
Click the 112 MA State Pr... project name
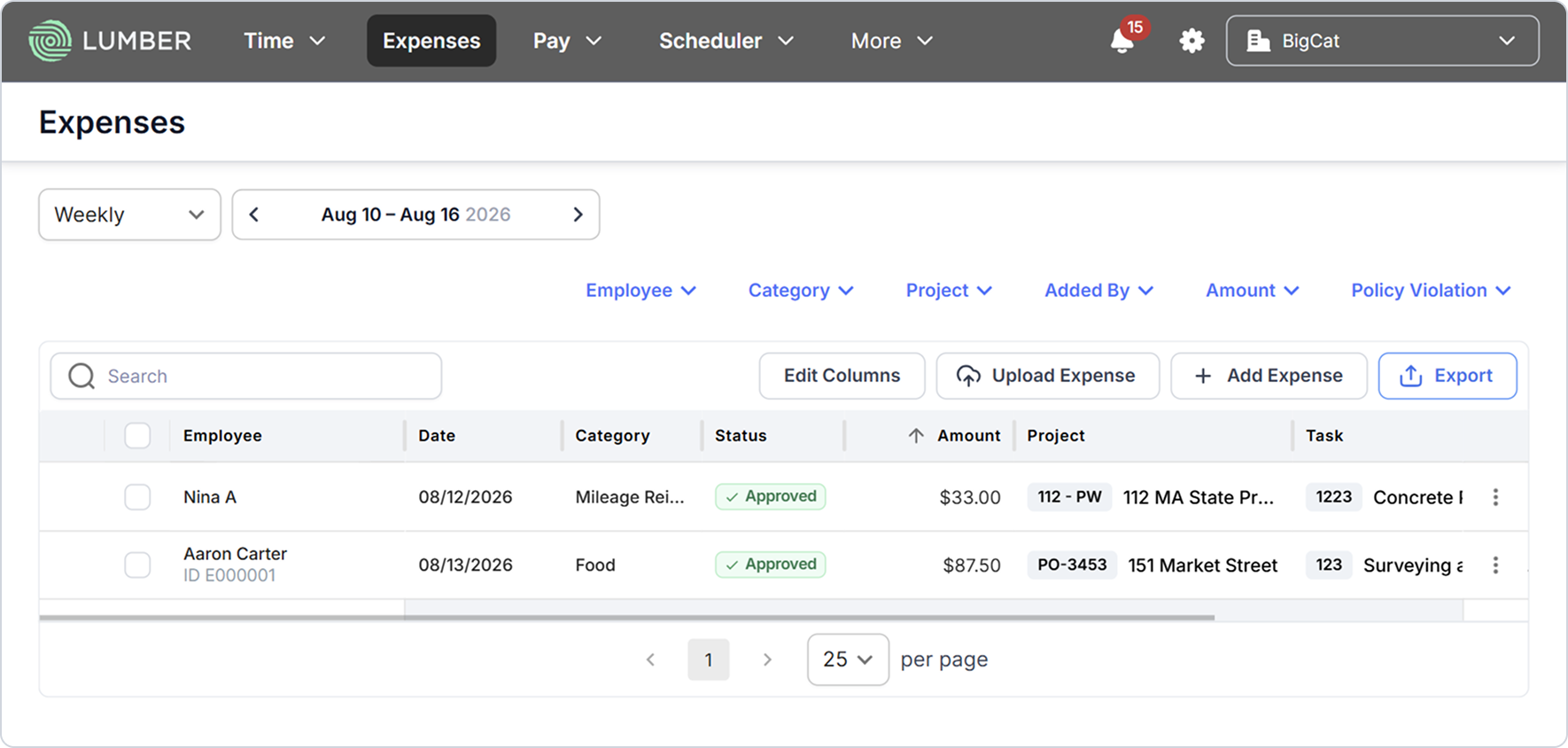coord(1199,497)
